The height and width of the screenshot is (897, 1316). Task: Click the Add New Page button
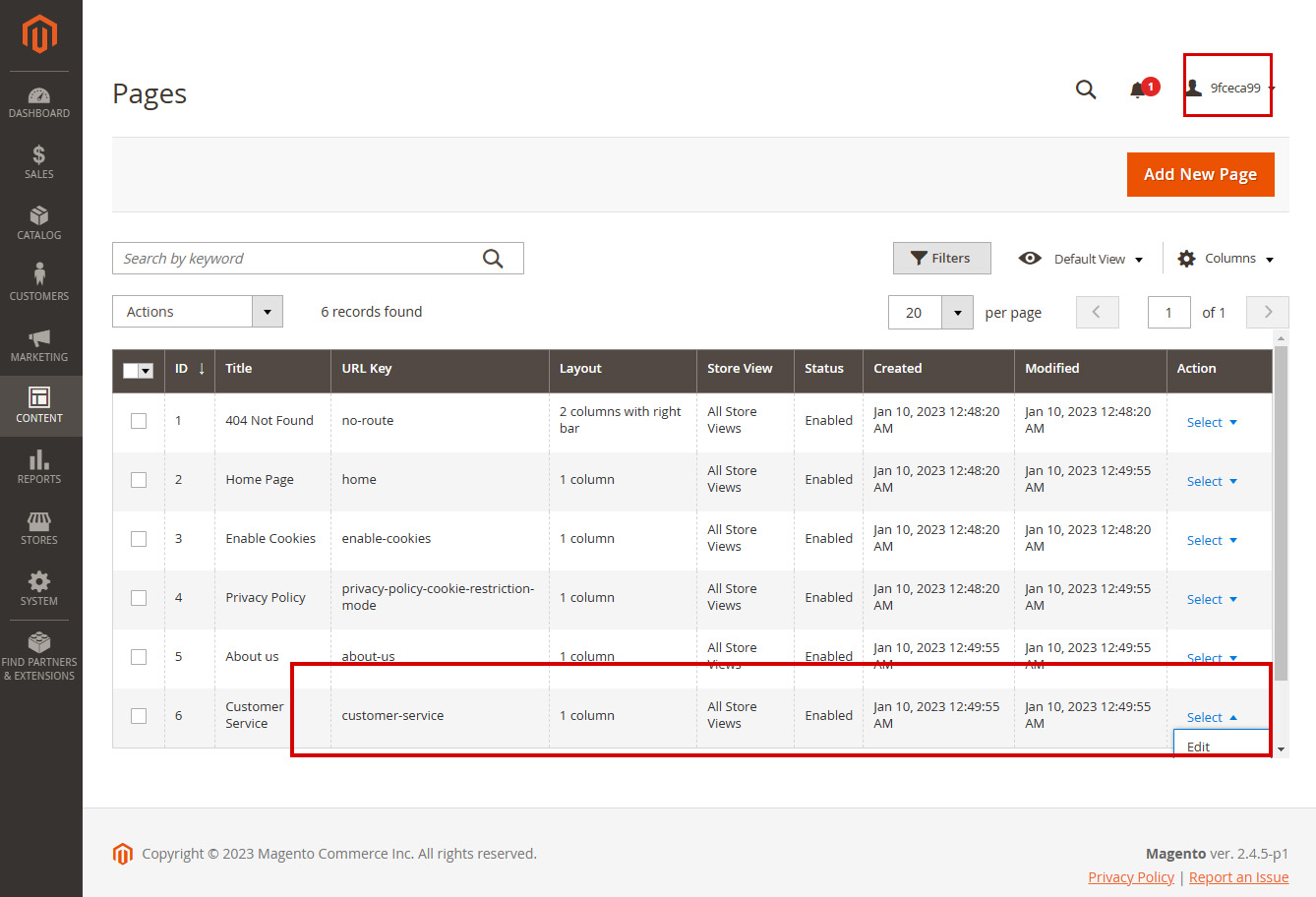pos(1200,174)
